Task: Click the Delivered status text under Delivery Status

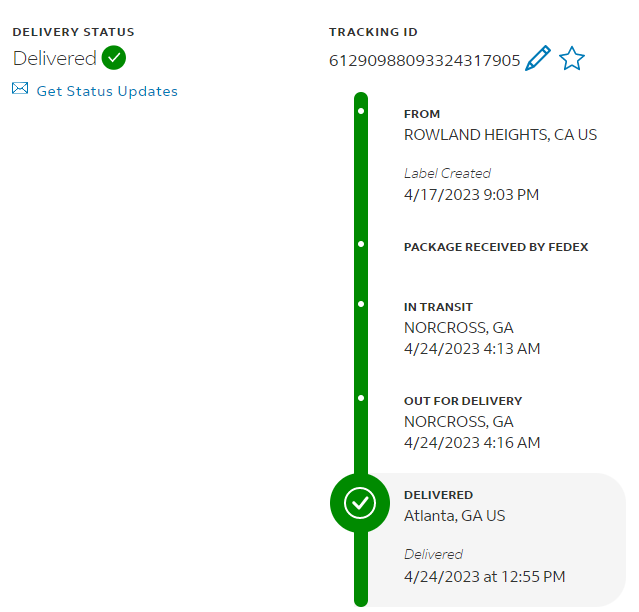Action: 55,58
